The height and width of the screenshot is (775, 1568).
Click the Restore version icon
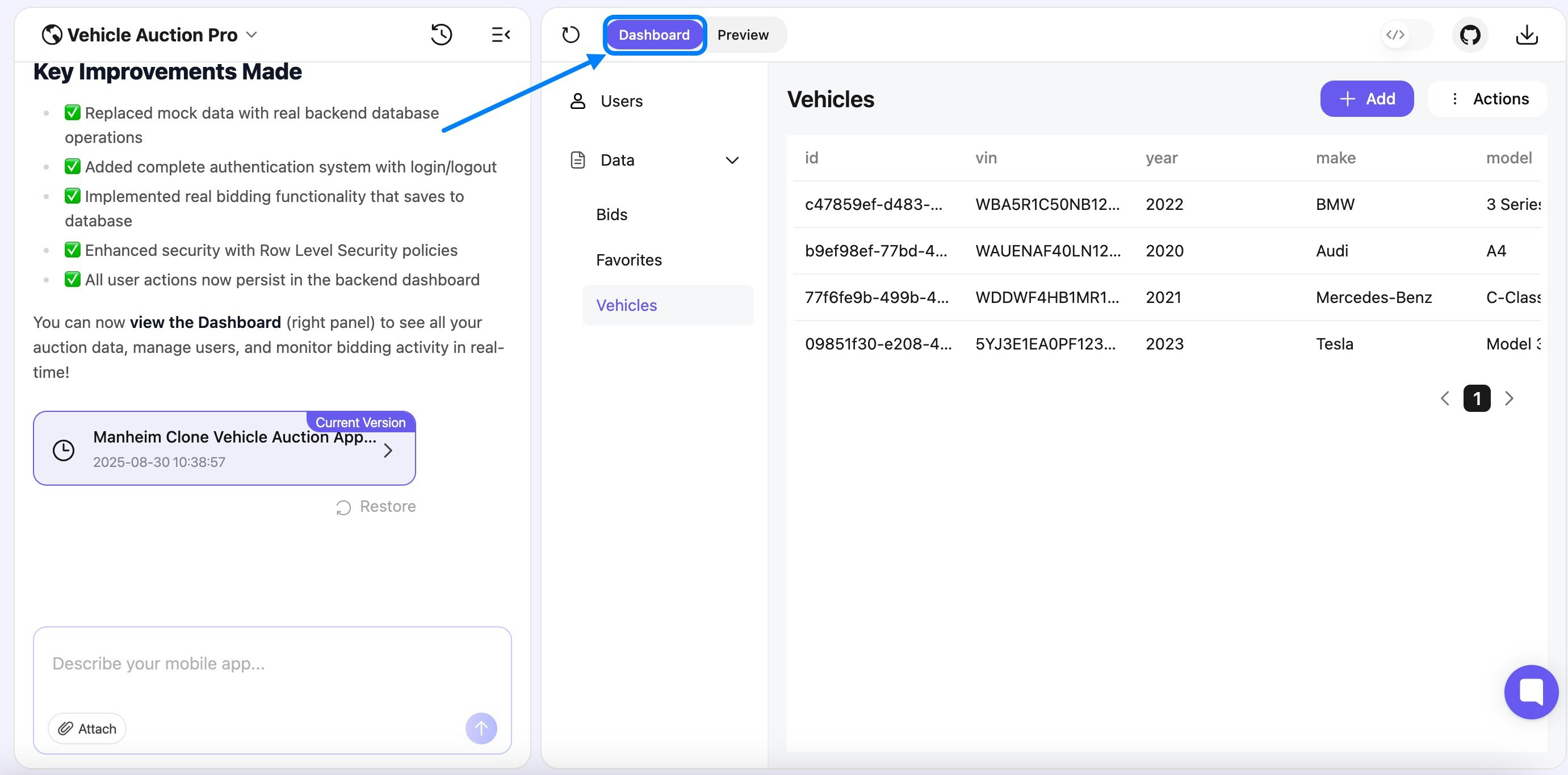tap(344, 507)
